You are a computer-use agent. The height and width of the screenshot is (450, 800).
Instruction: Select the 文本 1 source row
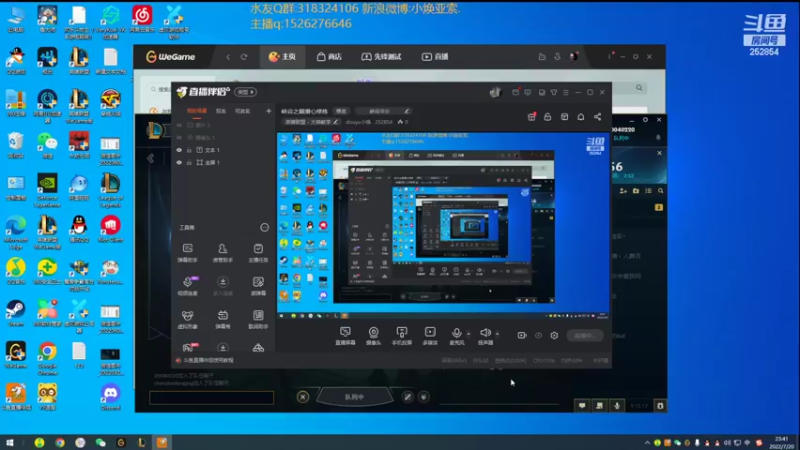(223, 150)
